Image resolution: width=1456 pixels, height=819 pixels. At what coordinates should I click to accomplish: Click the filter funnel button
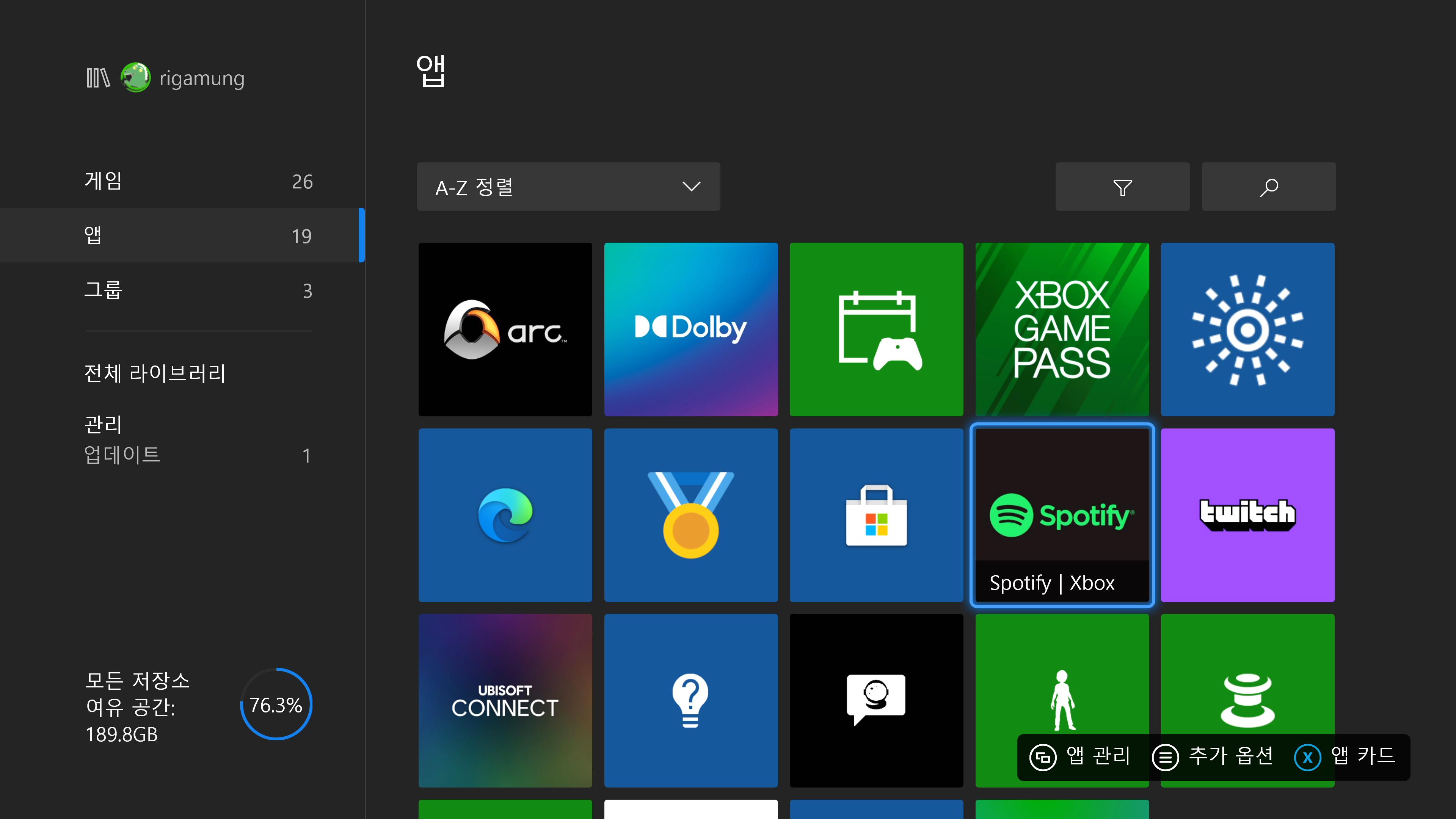tap(1122, 187)
